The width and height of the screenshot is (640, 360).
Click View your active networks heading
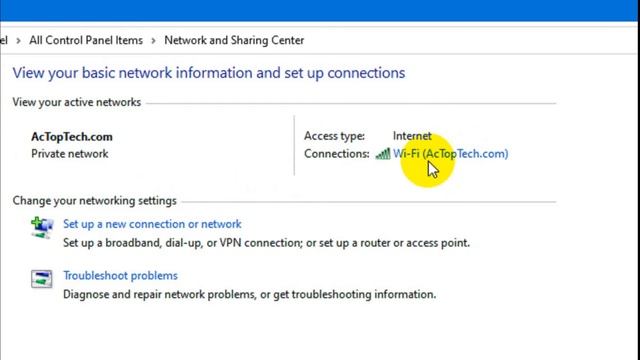(x=77, y=102)
